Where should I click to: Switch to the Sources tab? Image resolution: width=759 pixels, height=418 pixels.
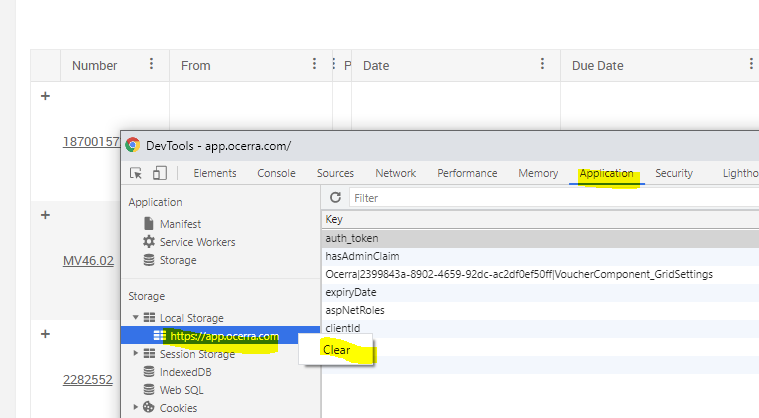335,173
